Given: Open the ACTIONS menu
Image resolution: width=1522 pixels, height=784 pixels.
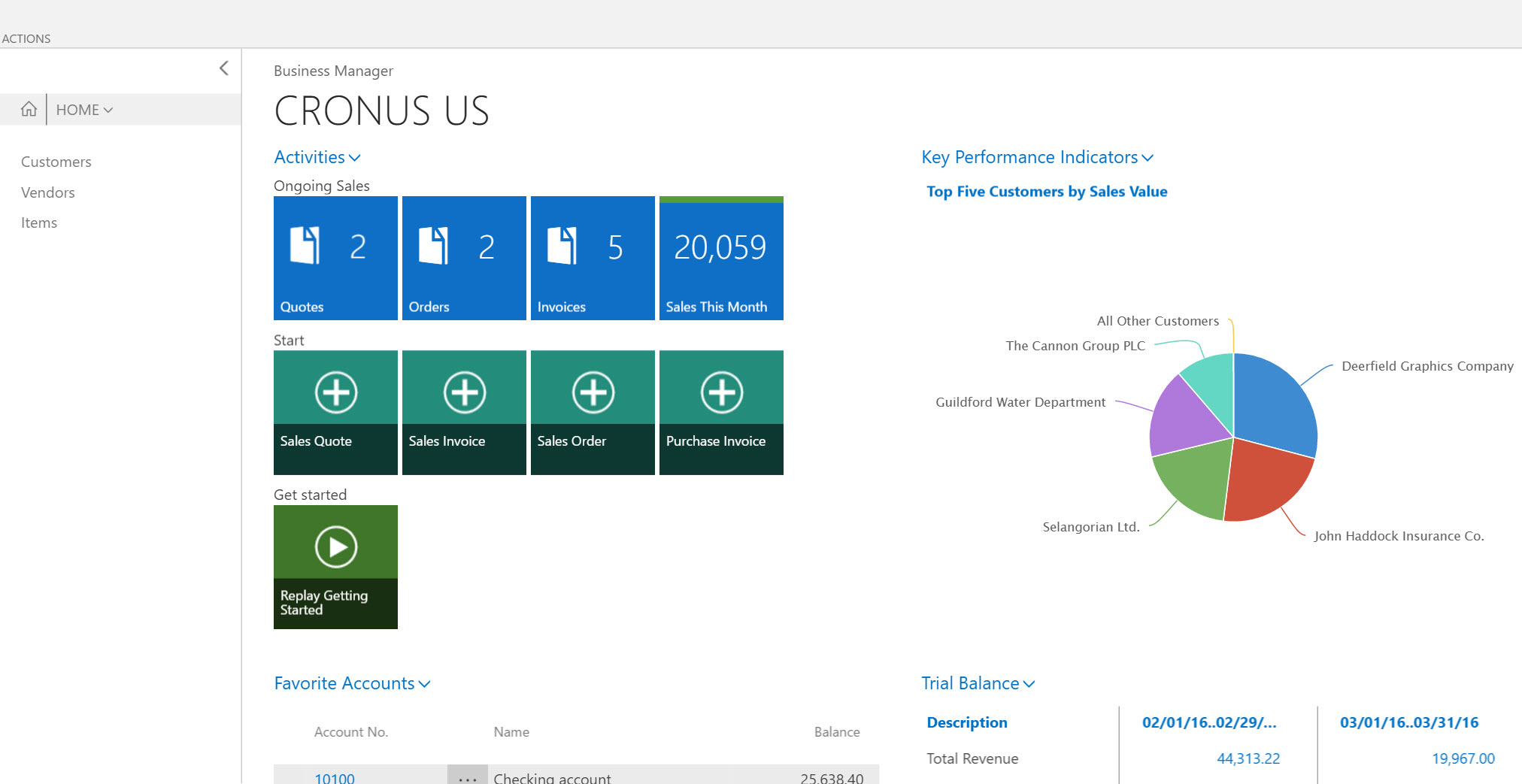Looking at the screenshot, I should click(26, 38).
